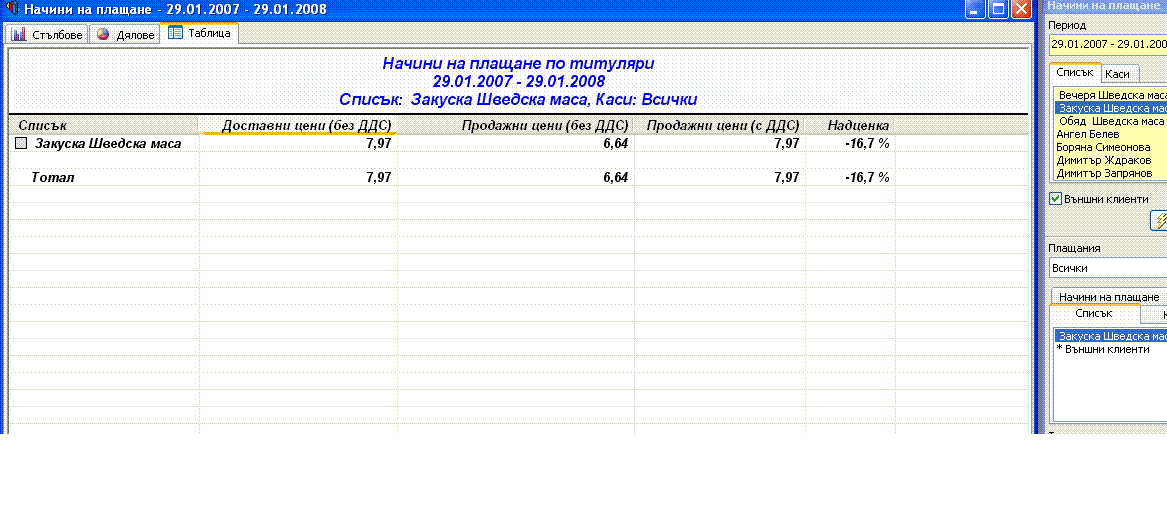The width and height of the screenshot is (1167, 512).
Task: Click the Продажни цени (с ДДС) header
Action: pyautogui.click(x=722, y=125)
